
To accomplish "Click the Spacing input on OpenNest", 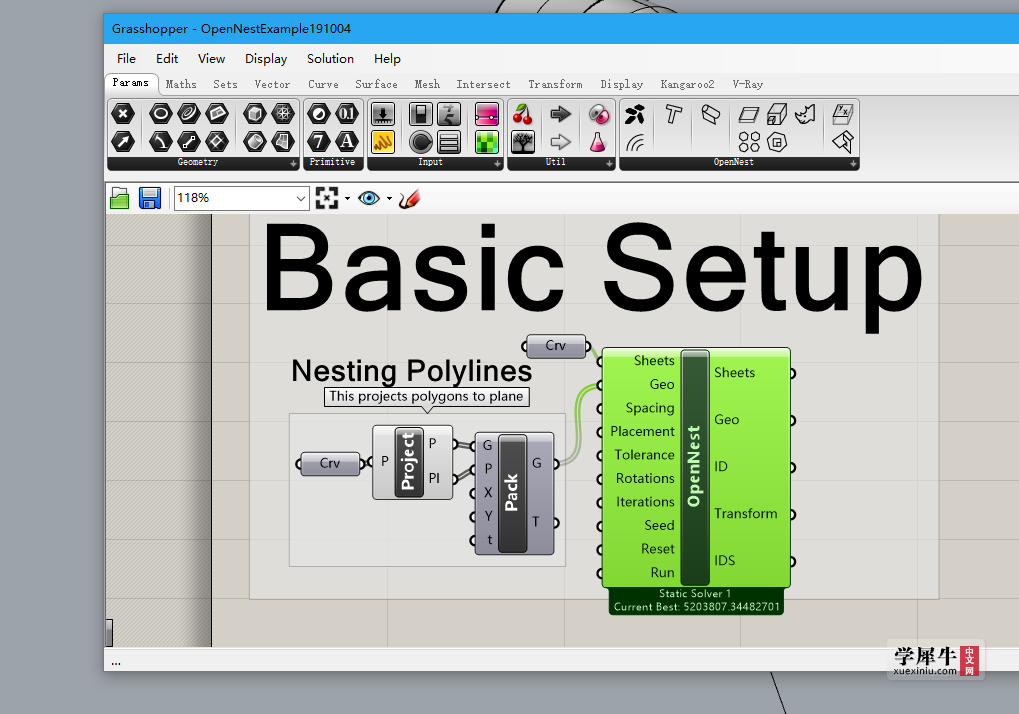I will pyautogui.click(x=650, y=408).
